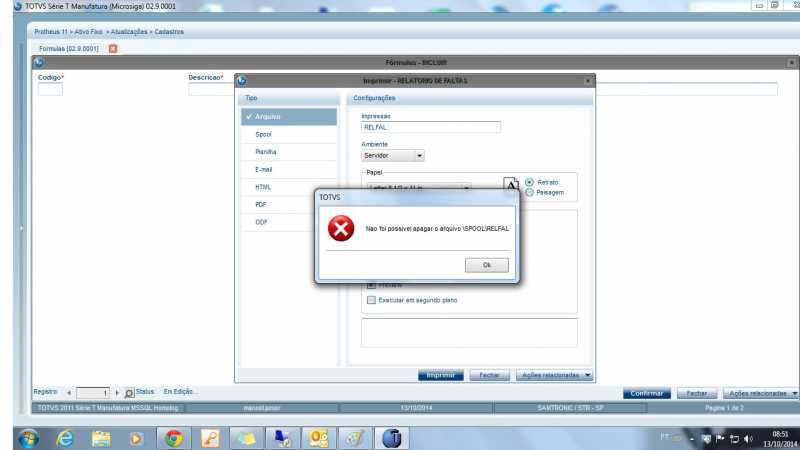Click the Codigo input field
Screen dimensions: 800x450
[50, 89]
